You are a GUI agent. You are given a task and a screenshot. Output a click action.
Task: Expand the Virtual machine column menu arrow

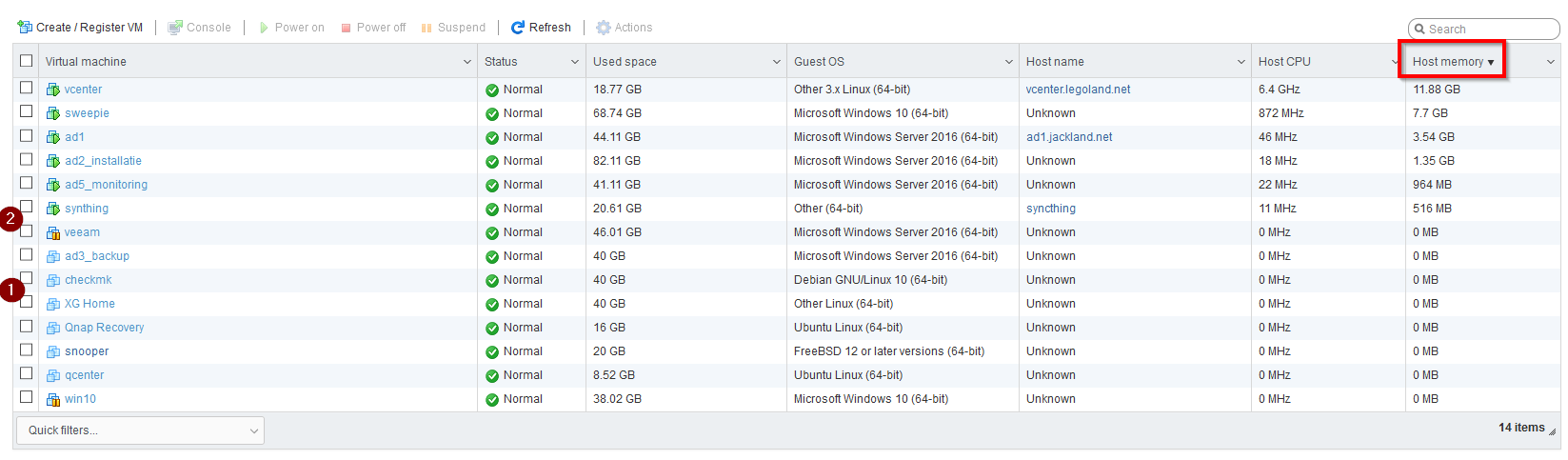(466, 62)
